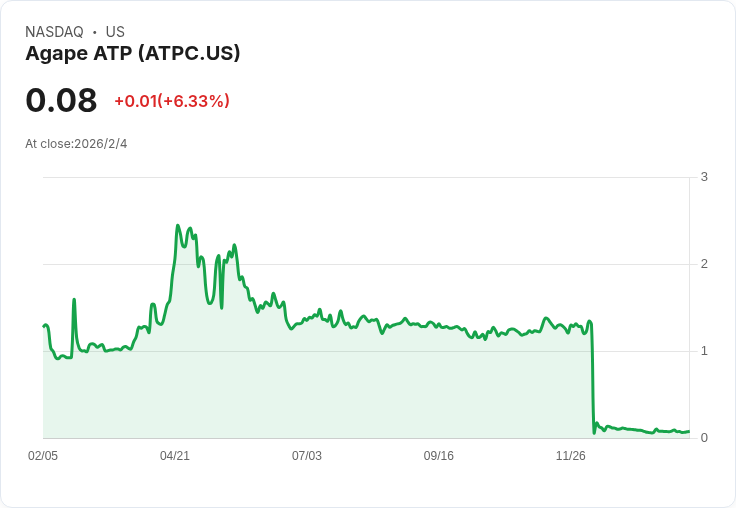Click the At close:2026/2/4 timestamp
This screenshot has height=508, width=736.
76,144
